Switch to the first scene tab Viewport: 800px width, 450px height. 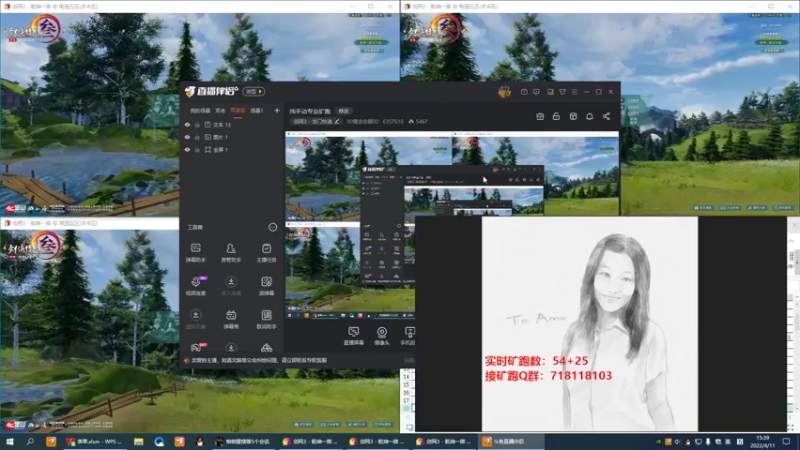pos(200,111)
